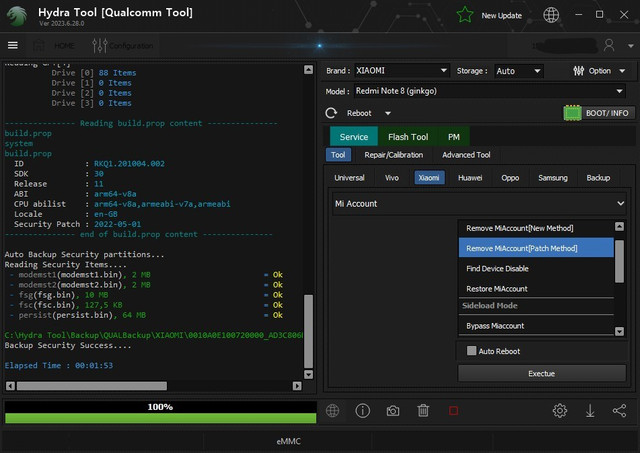
Task: Click the Execute button
Action: pyautogui.click(x=542, y=373)
